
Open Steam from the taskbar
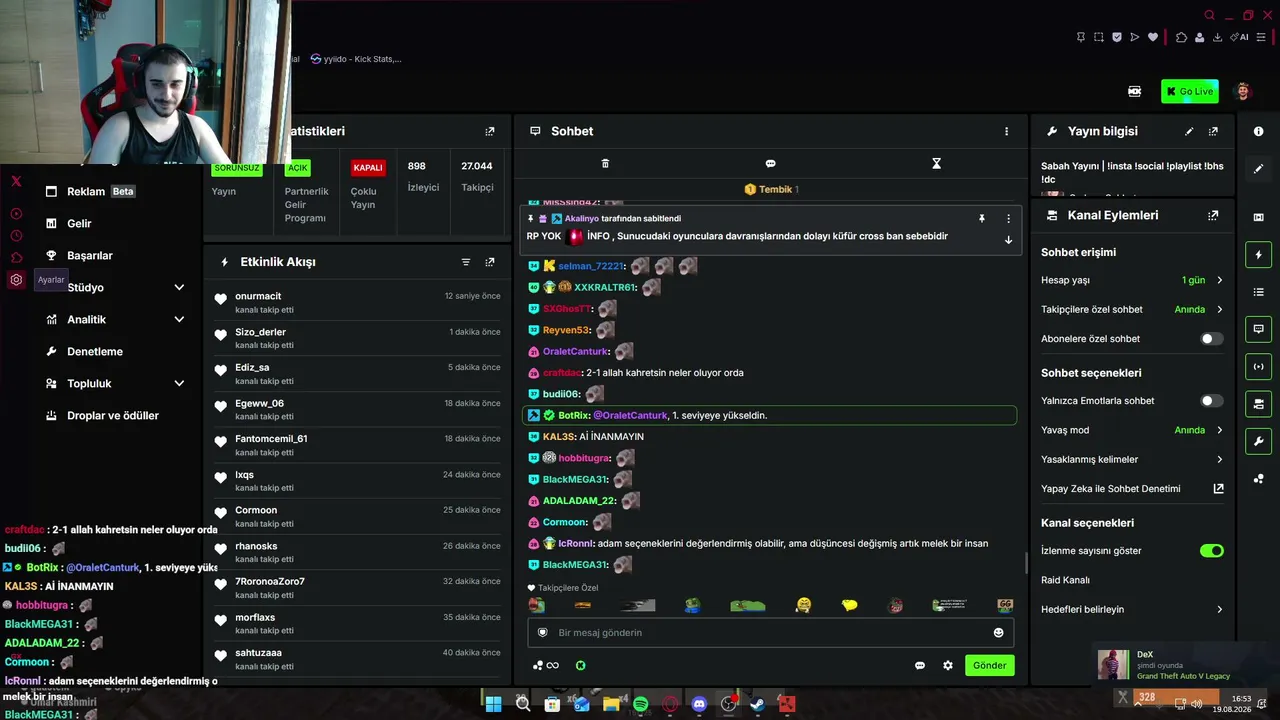coord(757,704)
